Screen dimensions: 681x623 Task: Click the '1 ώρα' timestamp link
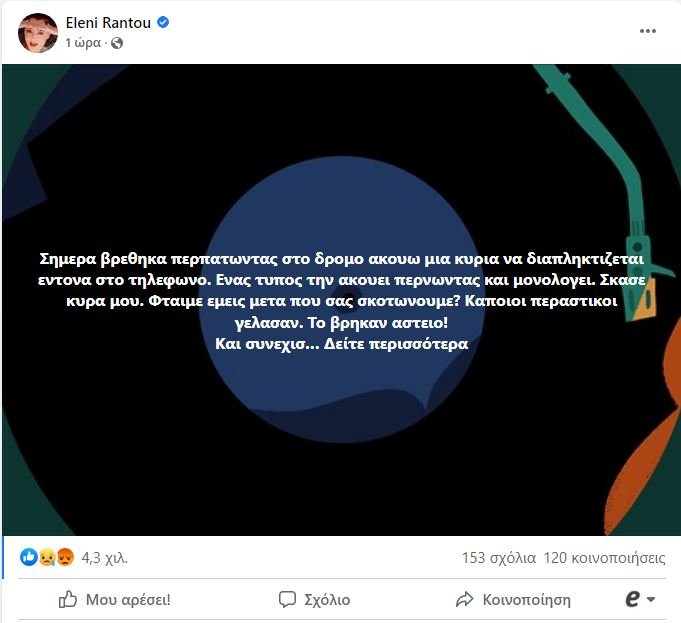[83, 43]
